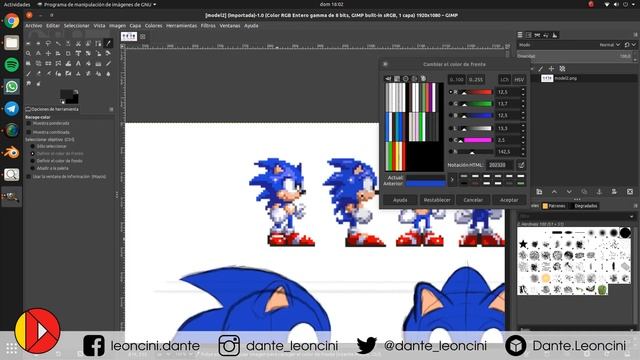The width and height of the screenshot is (640, 360).
Task: Click the Aceptar button
Action: click(x=509, y=200)
